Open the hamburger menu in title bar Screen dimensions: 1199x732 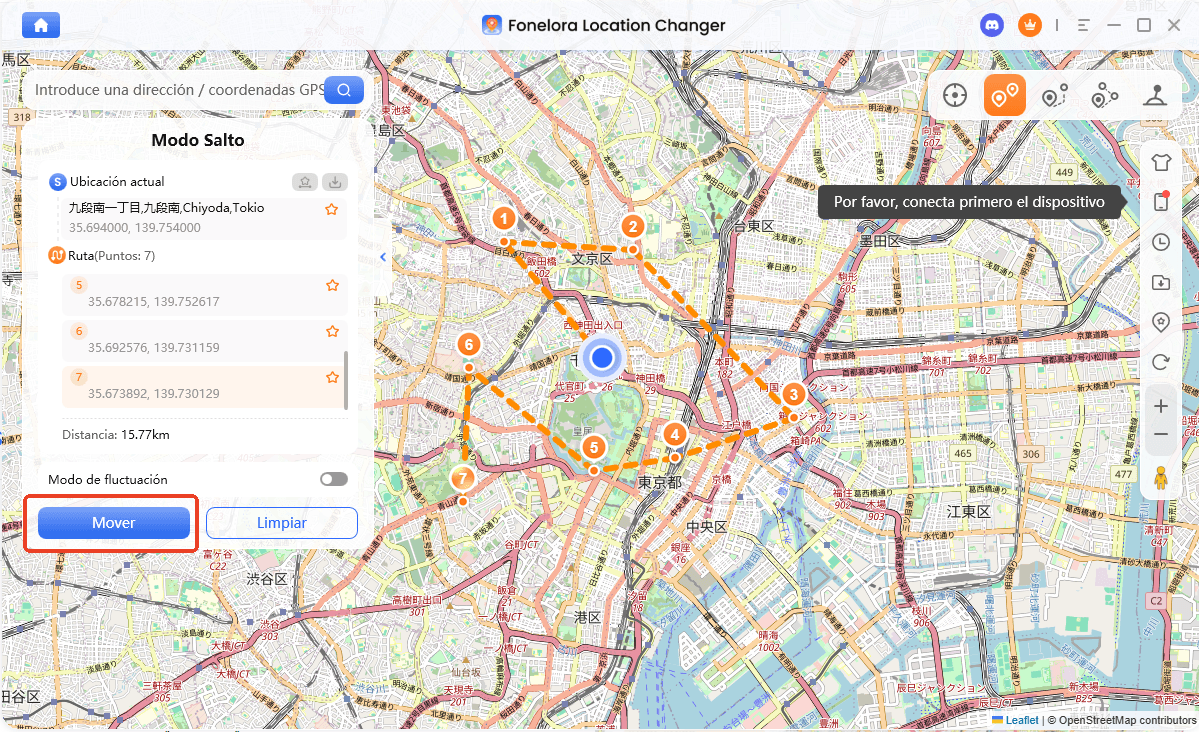click(1084, 25)
